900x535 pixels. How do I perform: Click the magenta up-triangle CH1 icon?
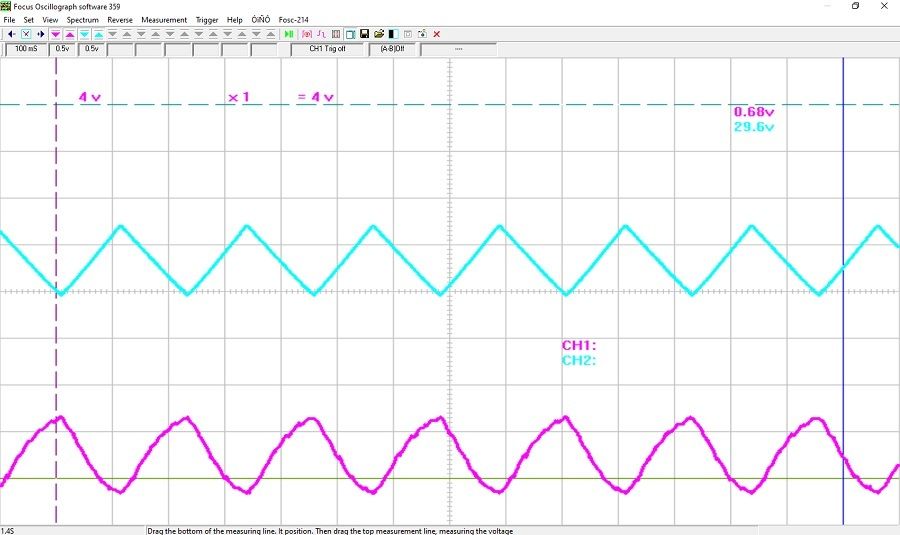70,34
